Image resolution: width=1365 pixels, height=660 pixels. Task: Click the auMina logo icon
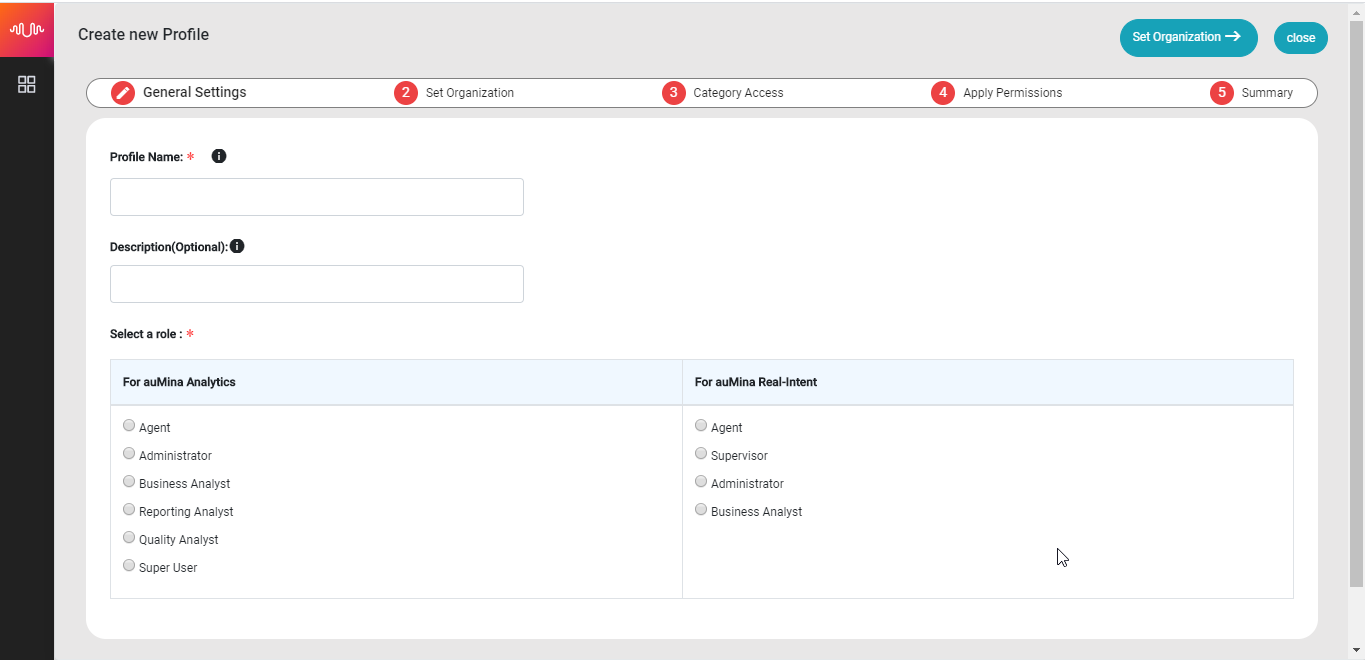27,29
